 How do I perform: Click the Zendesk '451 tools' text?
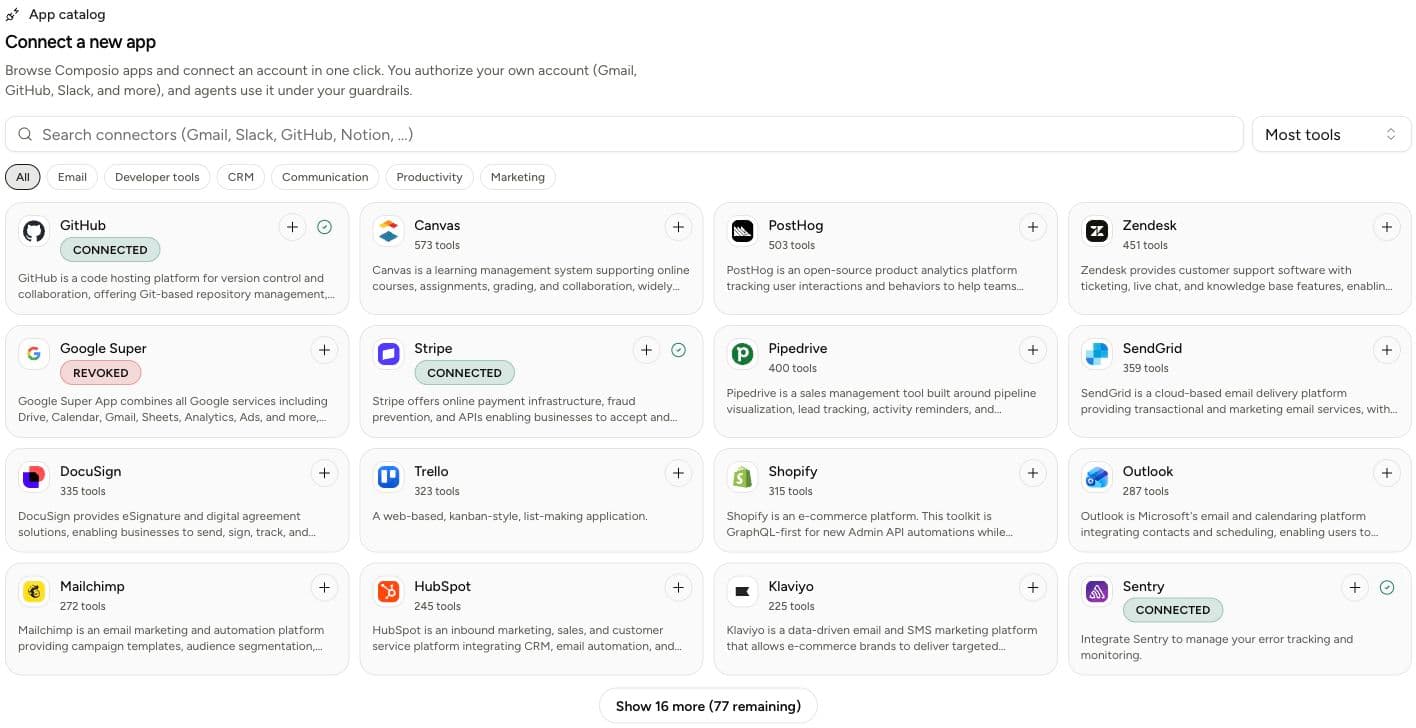click(1145, 245)
